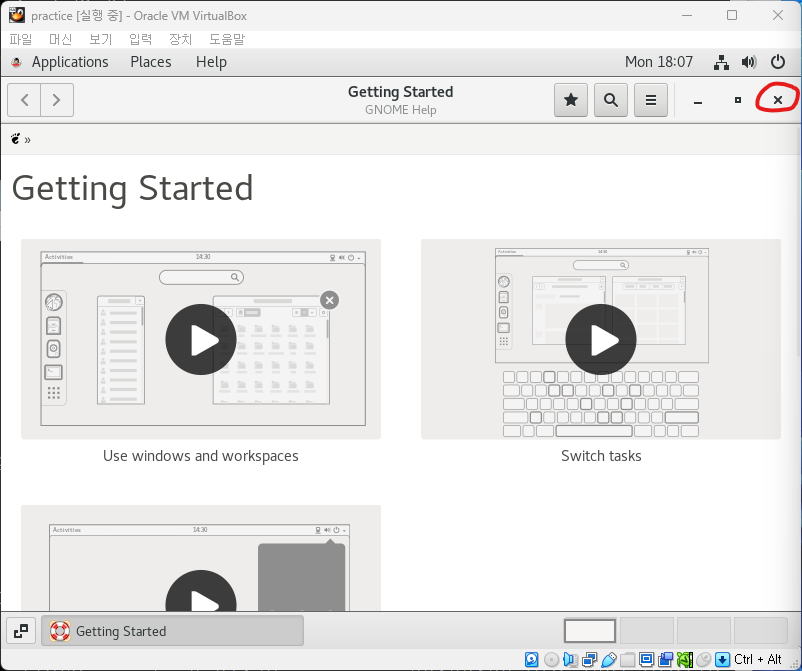Go forward in GNOME Help

click(x=57, y=100)
